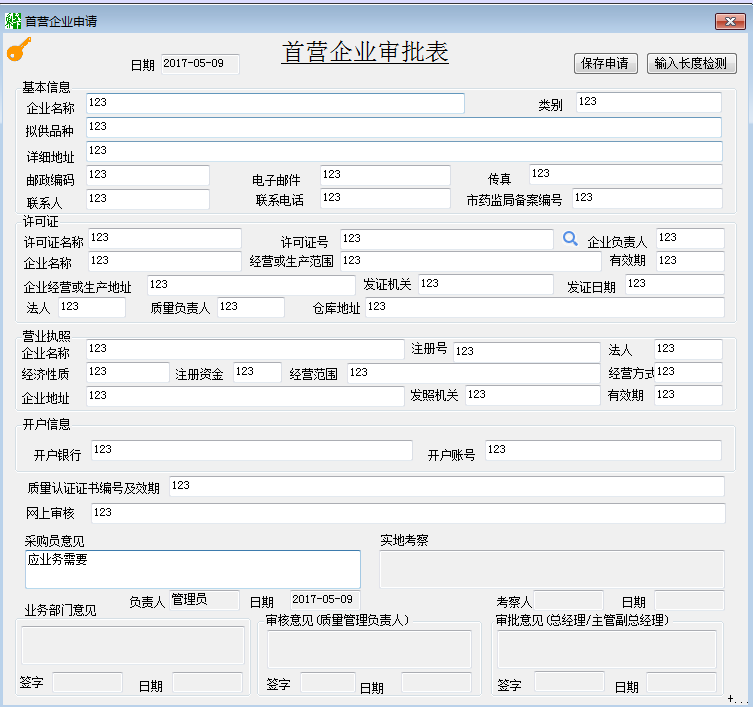Click the 营业执照 法人 field
This screenshot has width=753, height=707.
pos(688,349)
